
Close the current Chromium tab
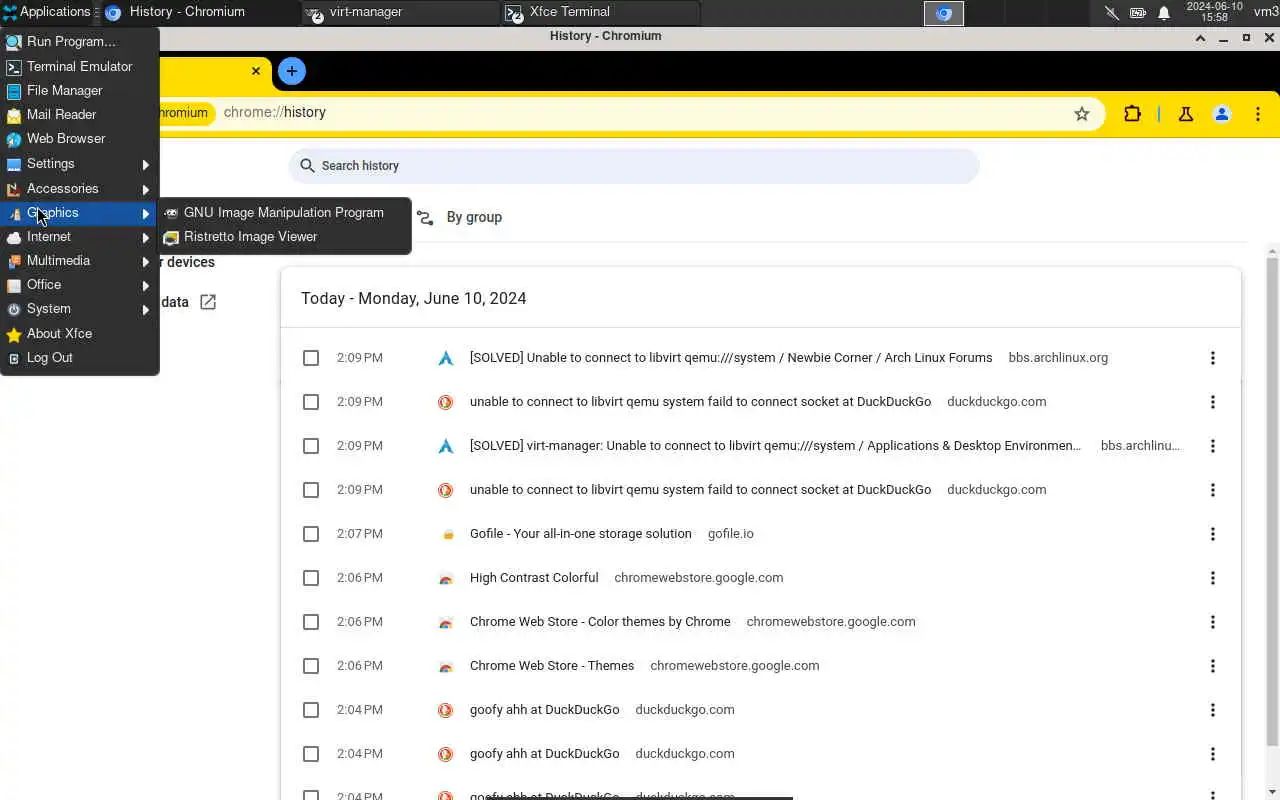[256, 71]
